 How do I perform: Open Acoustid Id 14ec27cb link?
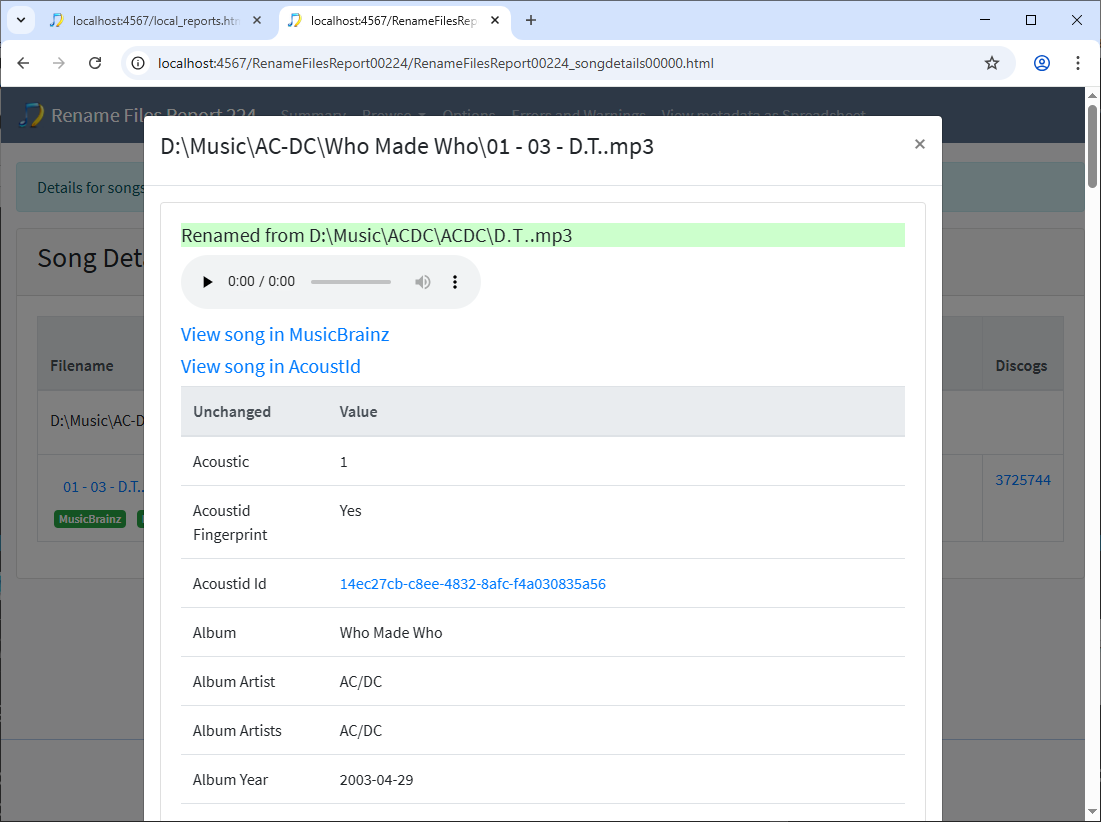[473, 584]
